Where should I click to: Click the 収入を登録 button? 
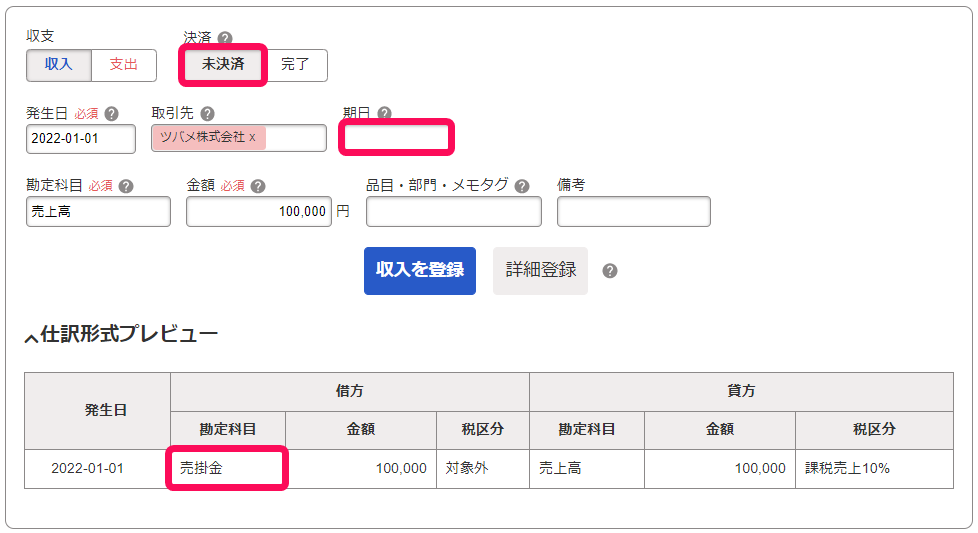click(420, 271)
